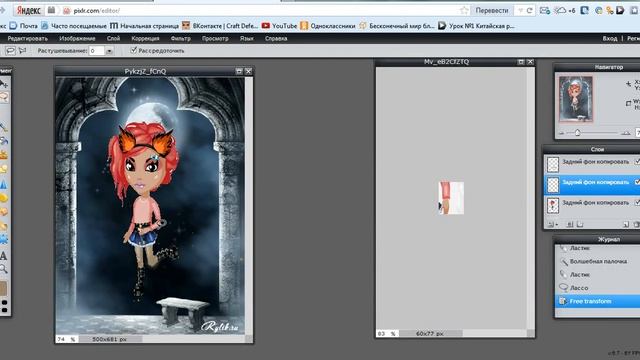Select the Zoom magnifier tool
The width and height of the screenshot is (640, 360).
click(x=4, y=269)
